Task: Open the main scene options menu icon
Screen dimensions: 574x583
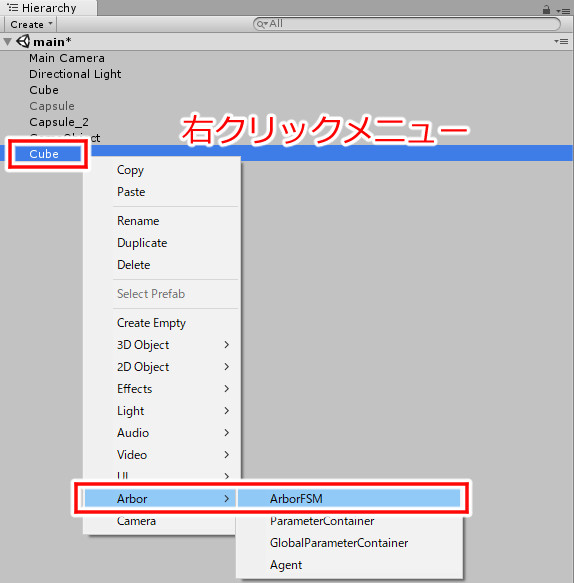Action: click(x=561, y=41)
